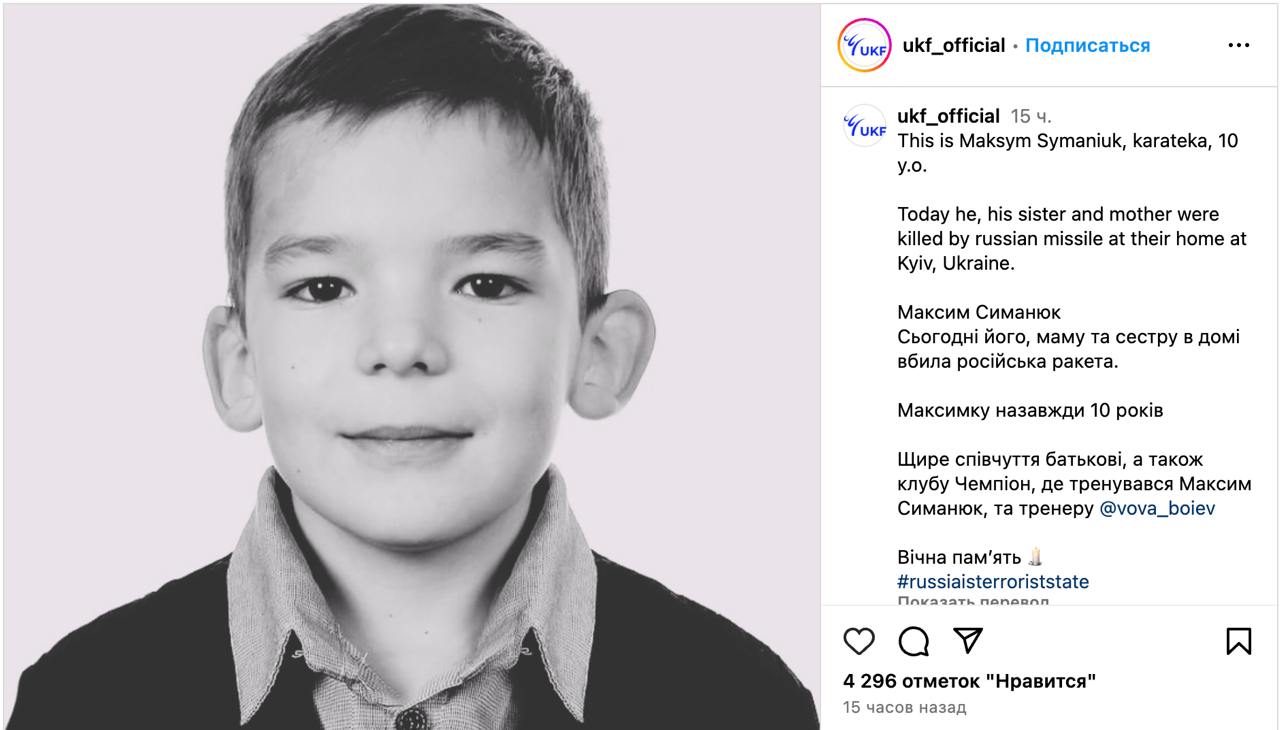Click the candle emoji after Вічна пам'ять
Screen dimensions: 1280x730
point(1035,557)
